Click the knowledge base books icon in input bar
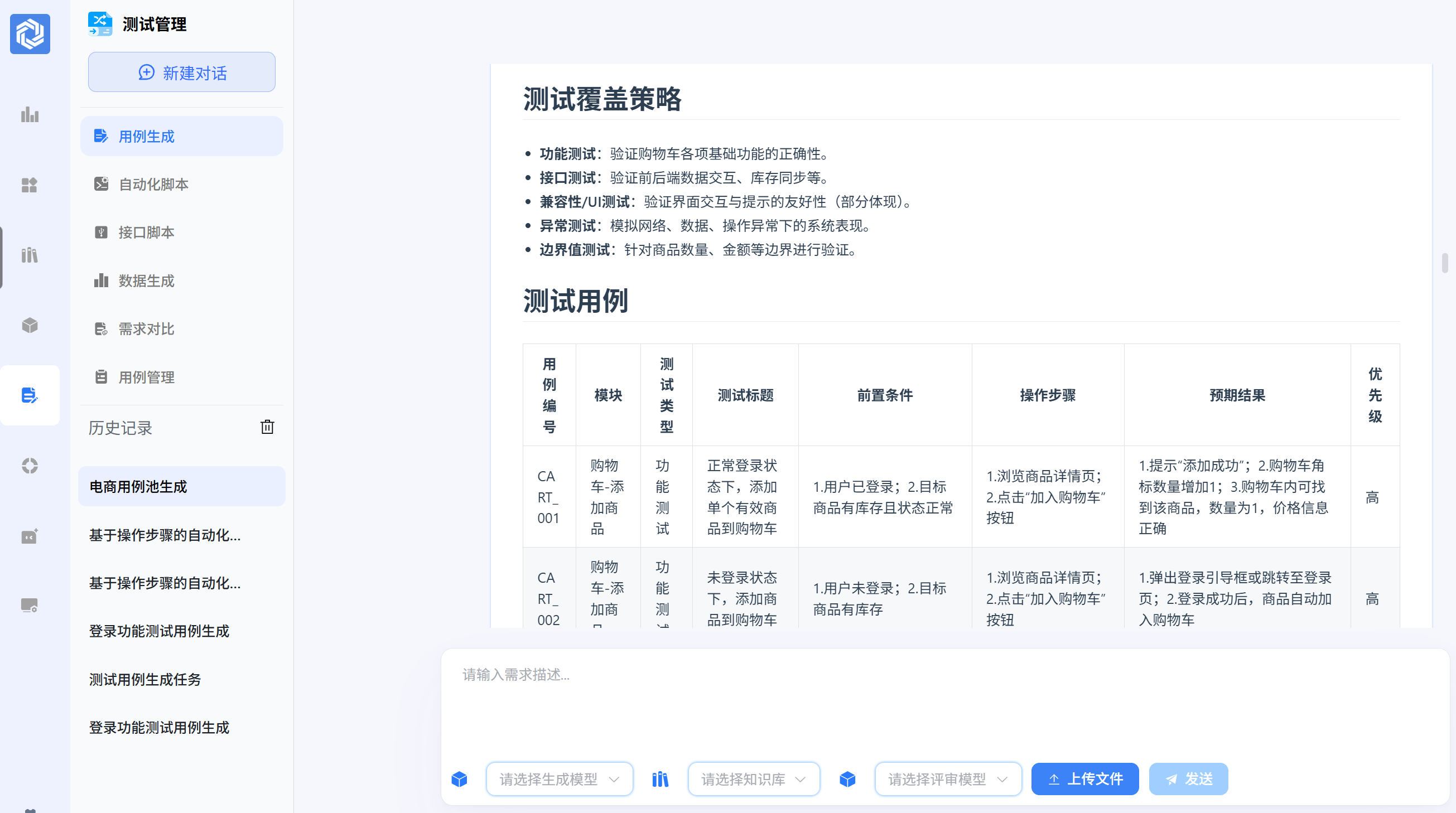 (660, 779)
